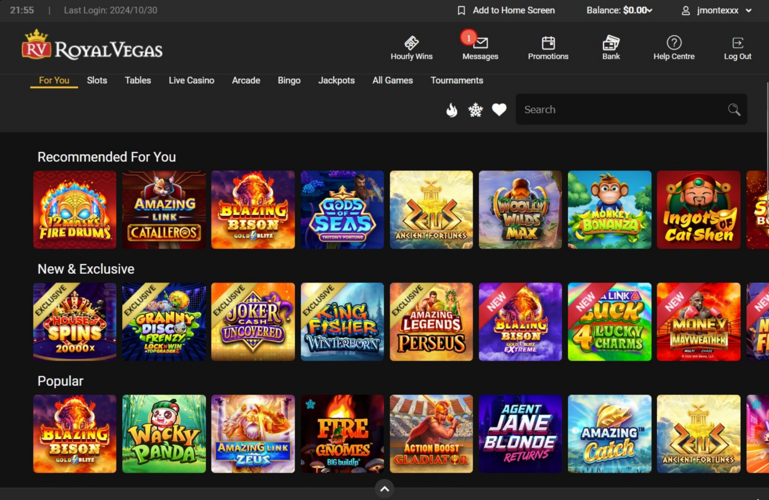The width and height of the screenshot is (769, 500).
Task: Show favourite games with the heart icon
Action: [499, 110]
